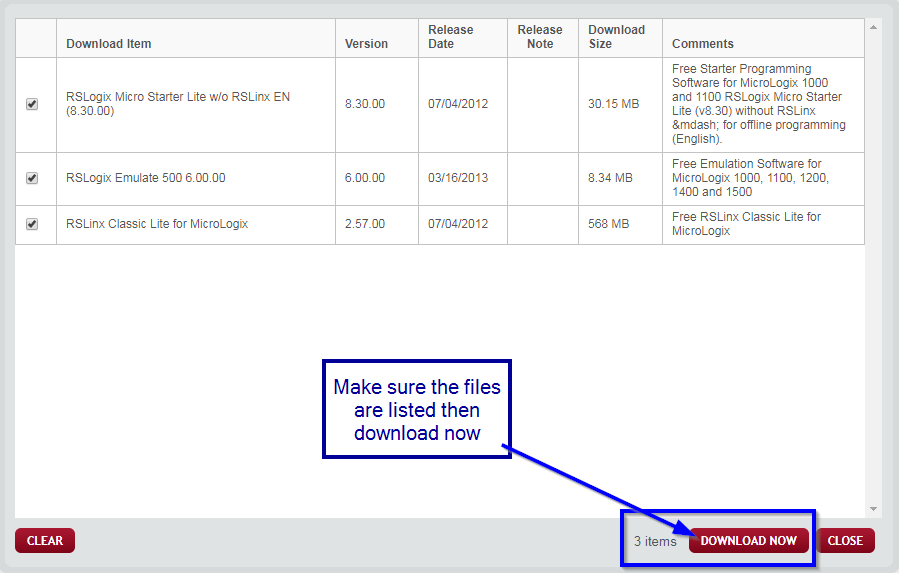Click version value 8.30.00

point(365,104)
